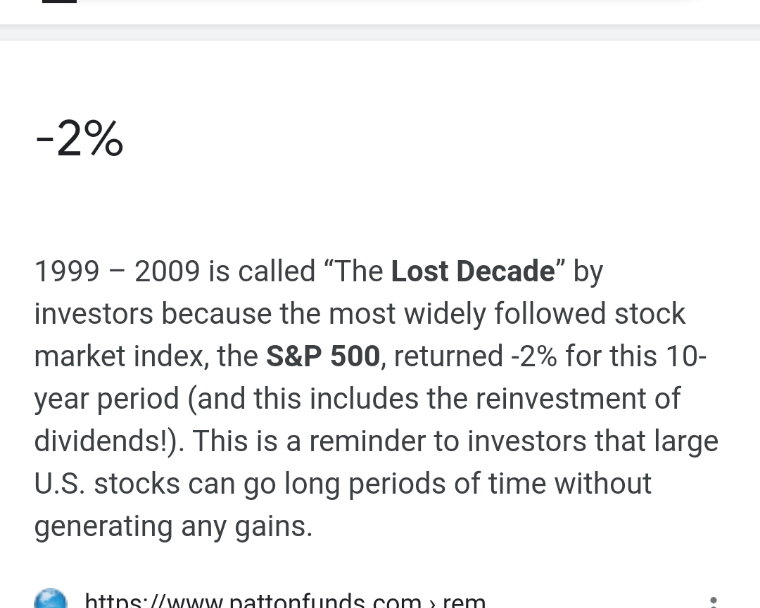The height and width of the screenshot is (608, 760).
Task: Click the black mark at top left edge
Action: pos(60,1)
